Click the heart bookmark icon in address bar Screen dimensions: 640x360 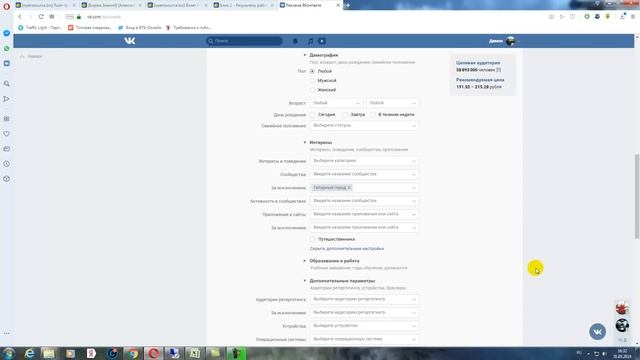click(x=573, y=17)
